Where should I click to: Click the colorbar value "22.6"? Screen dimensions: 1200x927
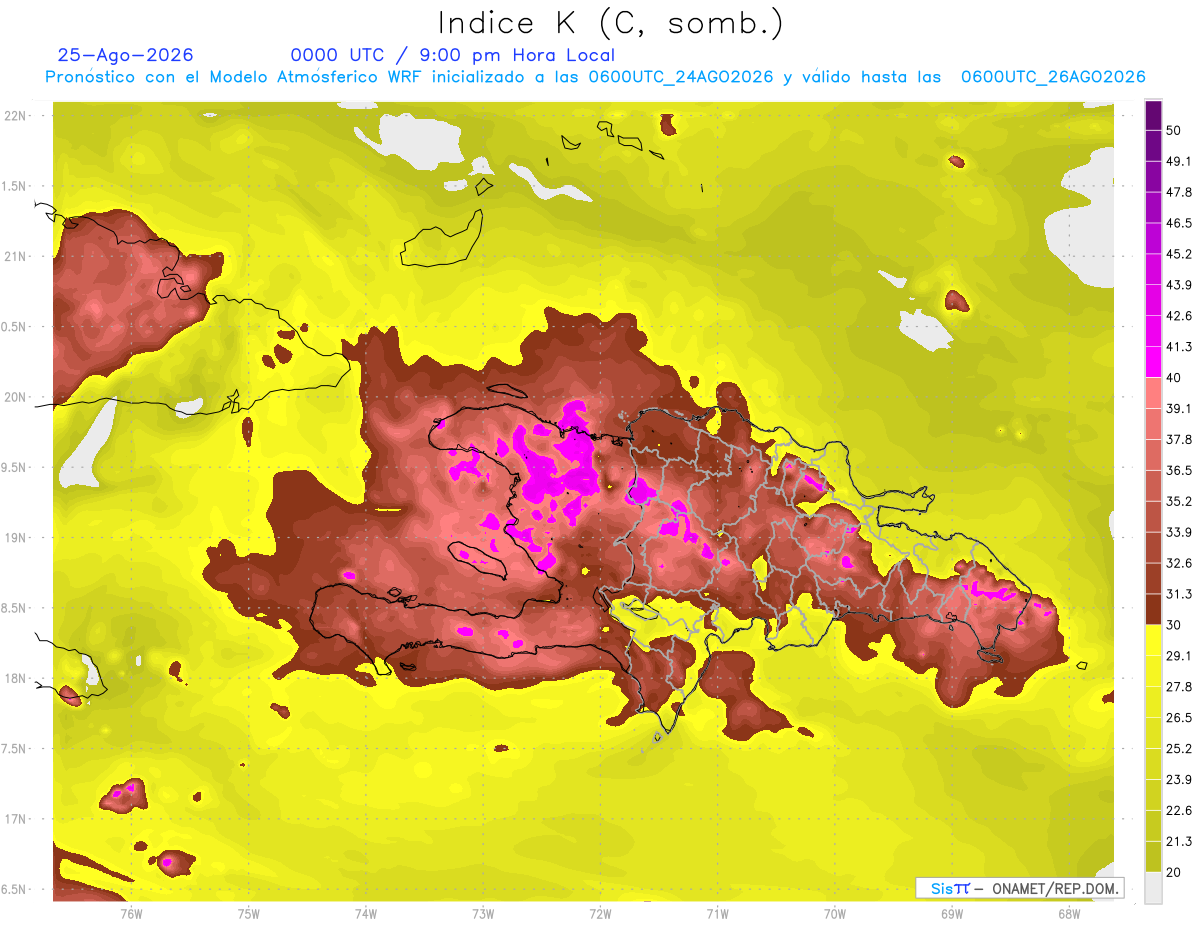(x=1178, y=811)
